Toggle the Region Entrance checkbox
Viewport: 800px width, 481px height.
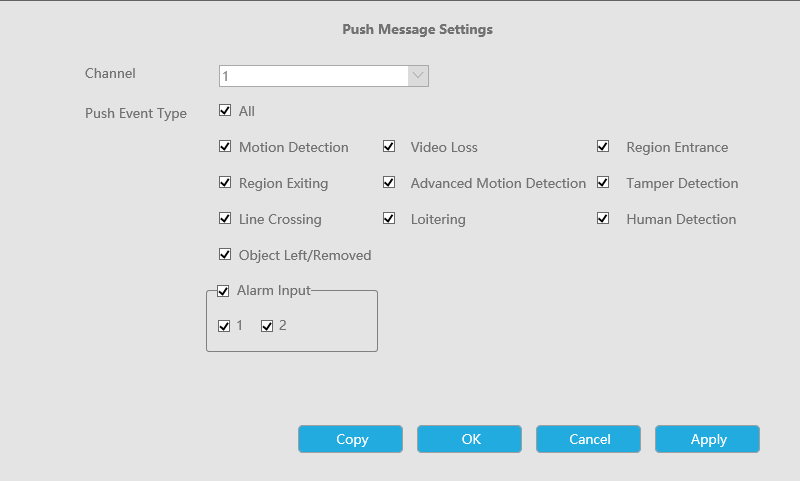tap(603, 147)
